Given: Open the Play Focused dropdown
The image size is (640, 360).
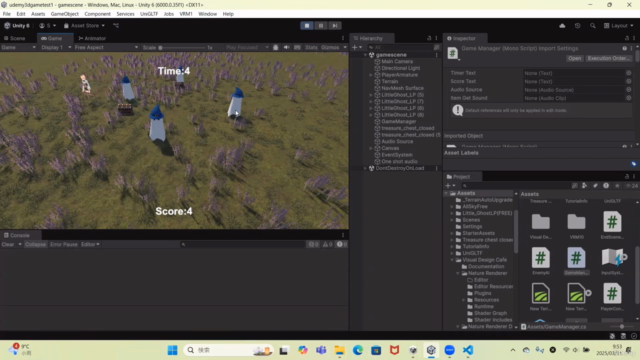Looking at the screenshot, I should click(x=247, y=47).
